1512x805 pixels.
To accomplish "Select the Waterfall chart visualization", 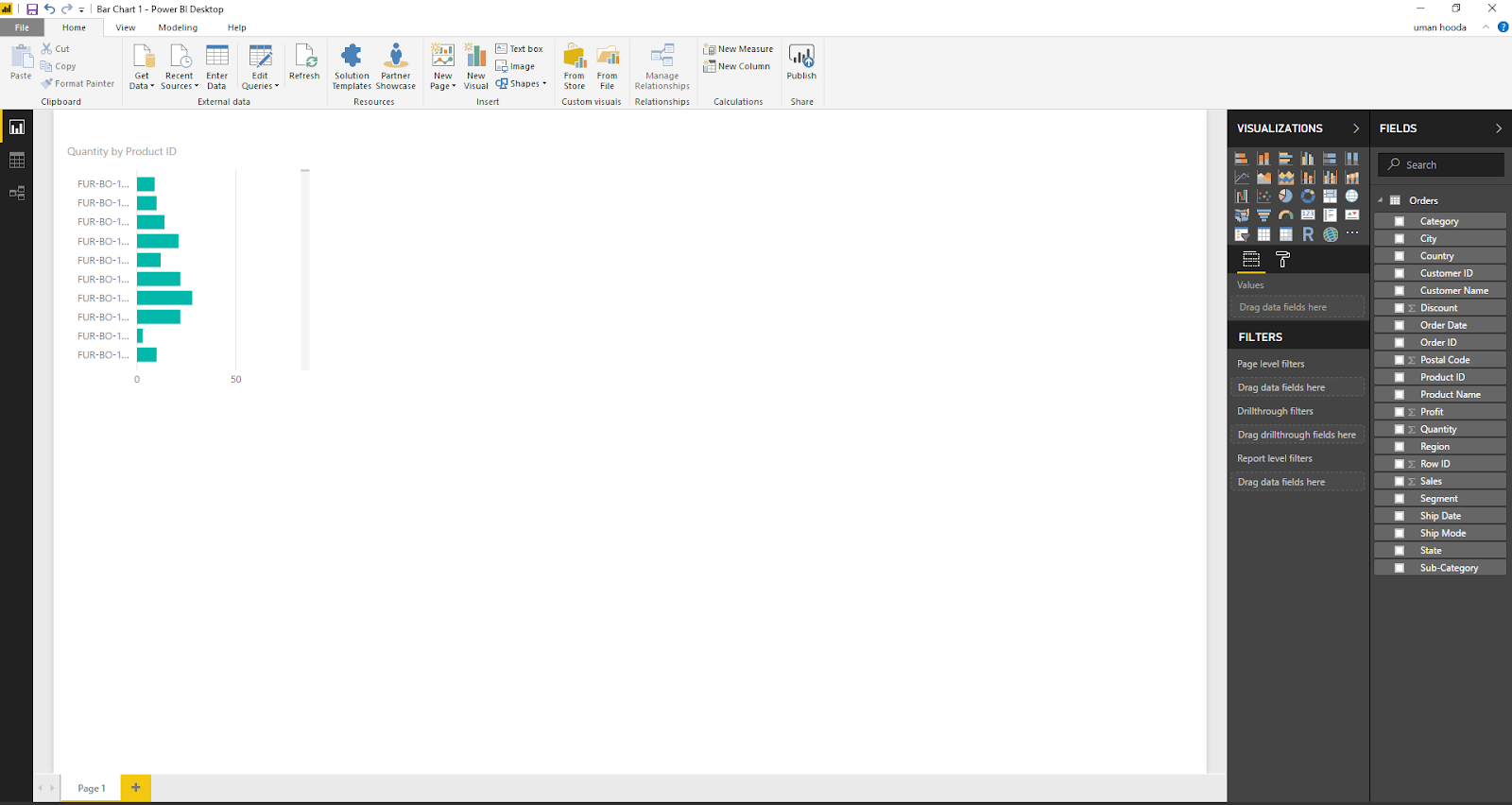I will coord(1242,197).
